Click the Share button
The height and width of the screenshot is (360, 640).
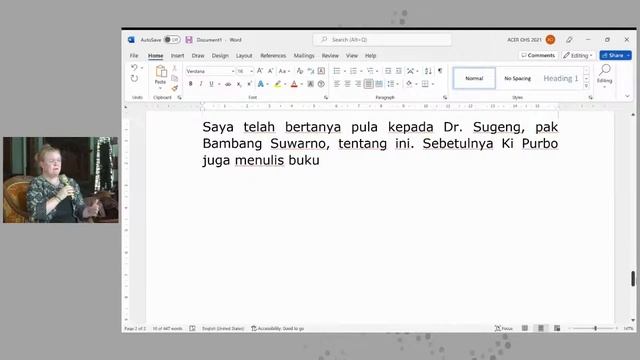tap(616, 56)
